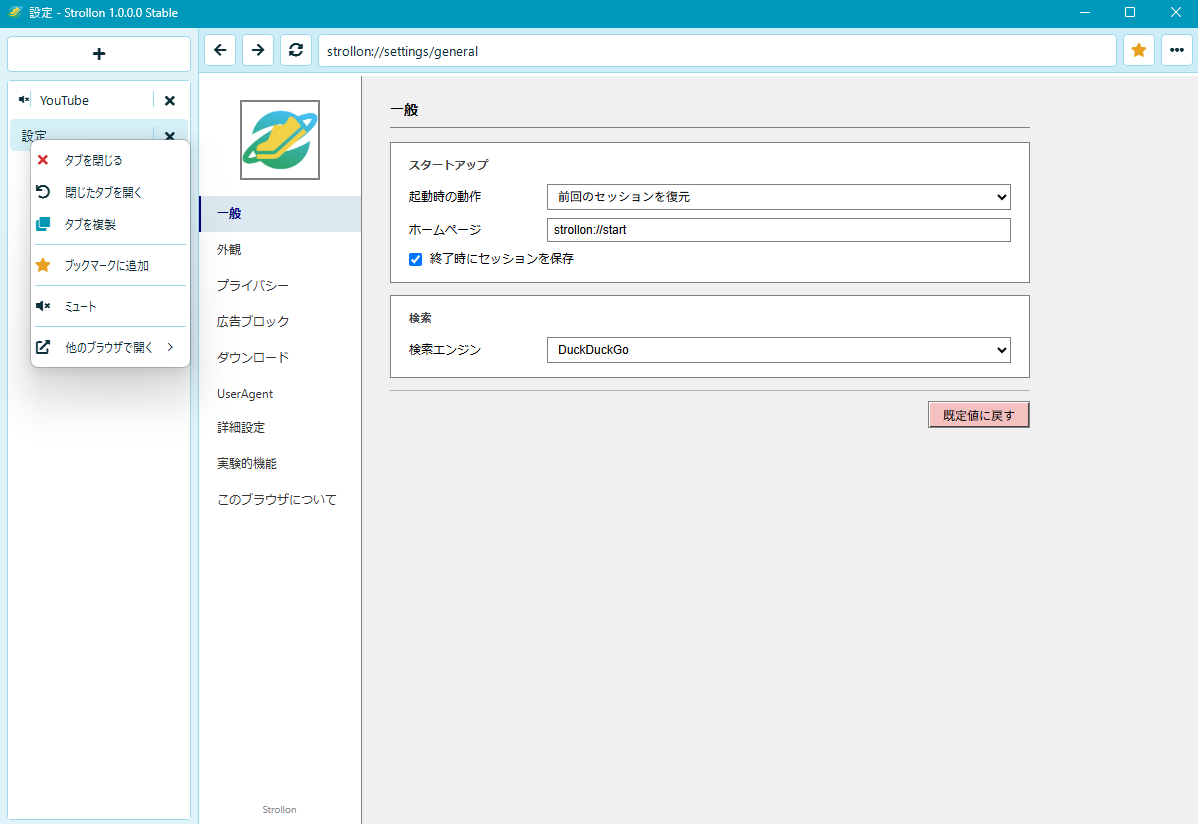Close the 設定 tab with its X

(x=170, y=135)
